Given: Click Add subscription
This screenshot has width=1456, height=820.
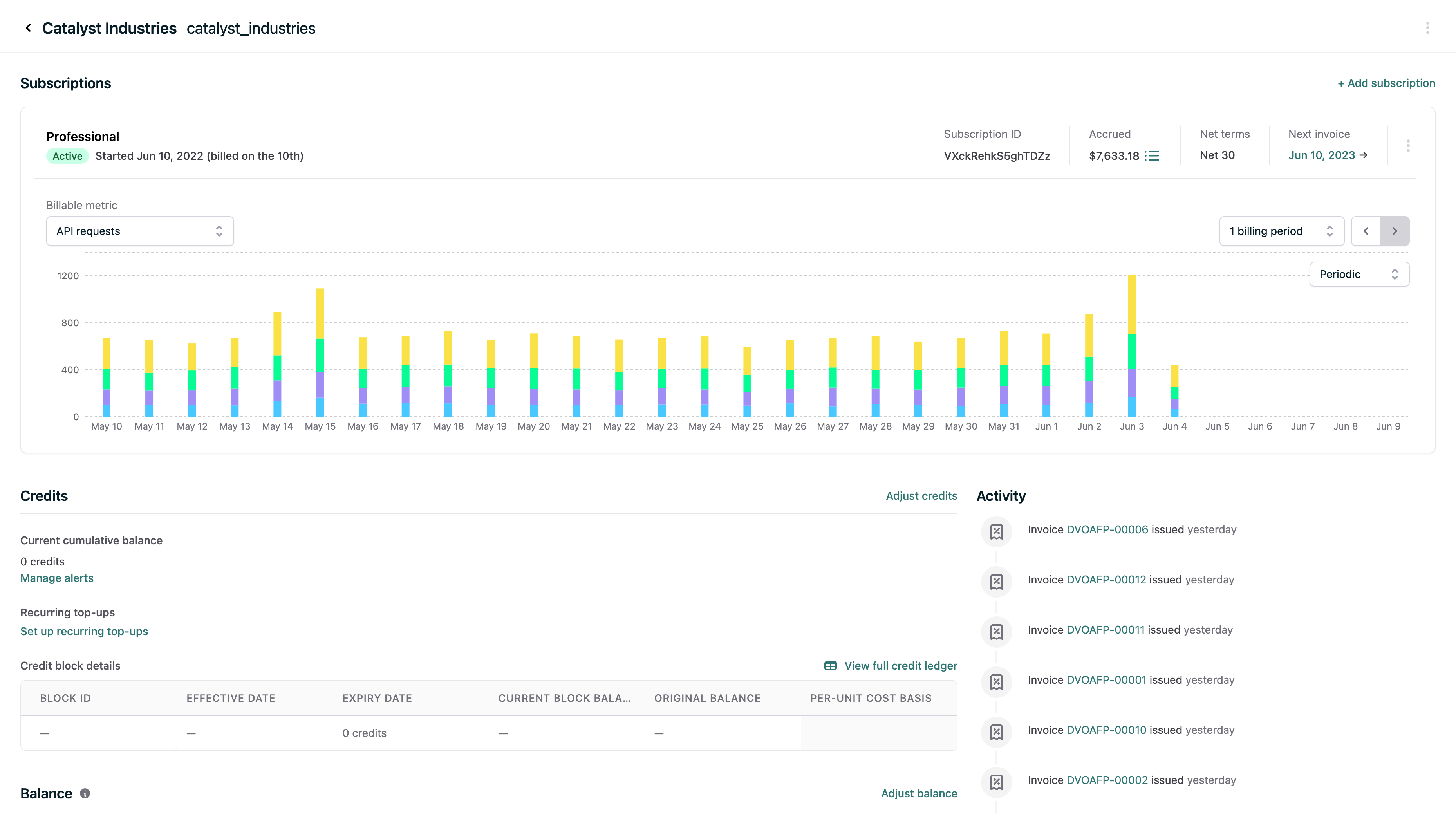Looking at the screenshot, I should pos(1386,83).
